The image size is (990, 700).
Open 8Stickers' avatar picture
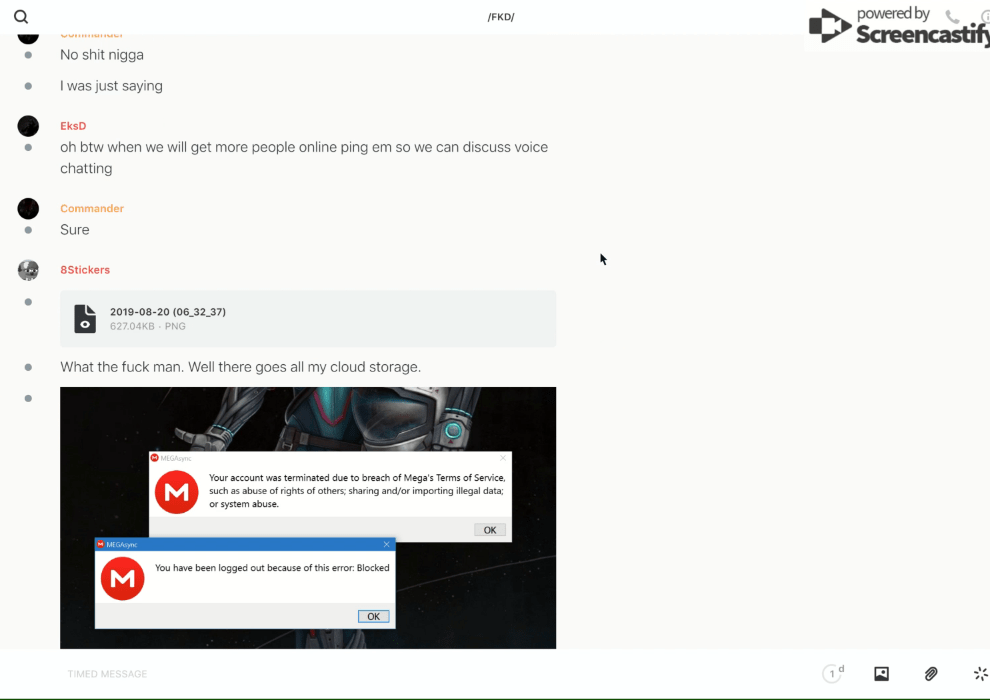pyautogui.click(x=28, y=270)
